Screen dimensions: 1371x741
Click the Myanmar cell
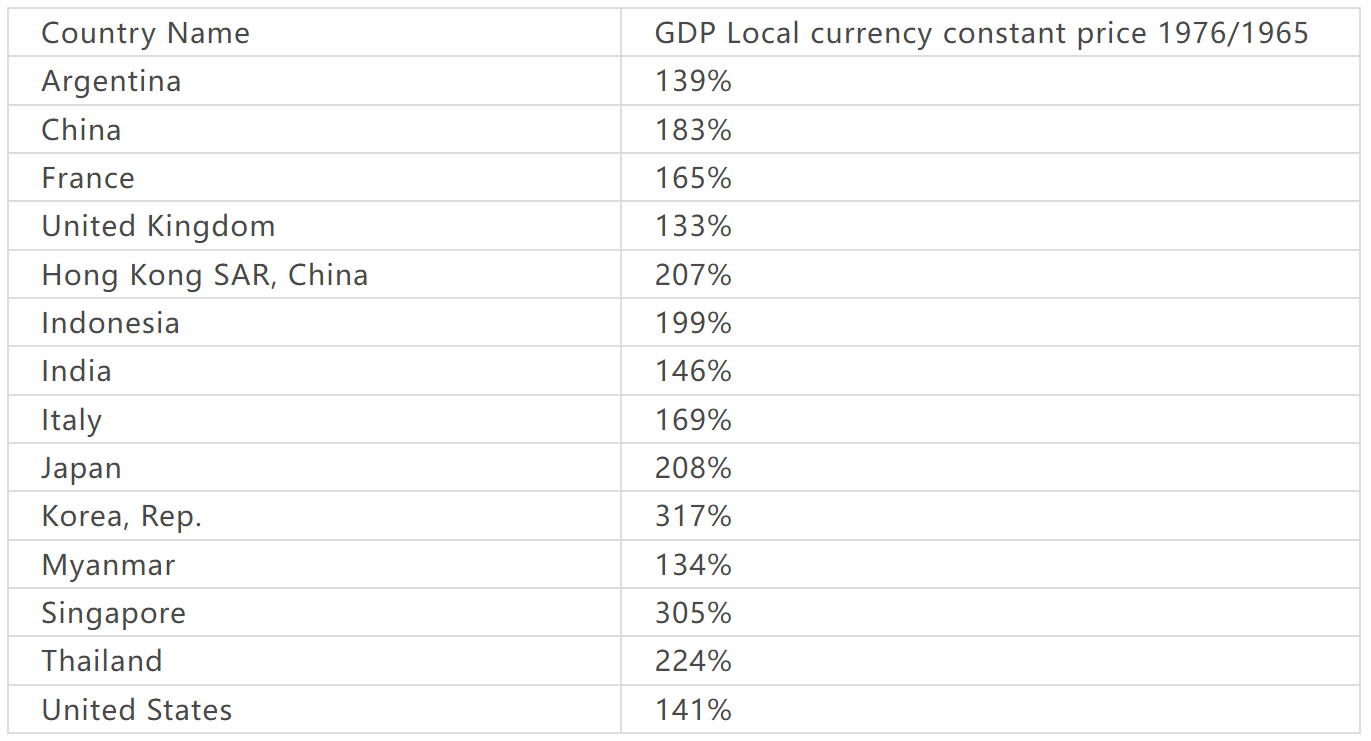pos(108,565)
